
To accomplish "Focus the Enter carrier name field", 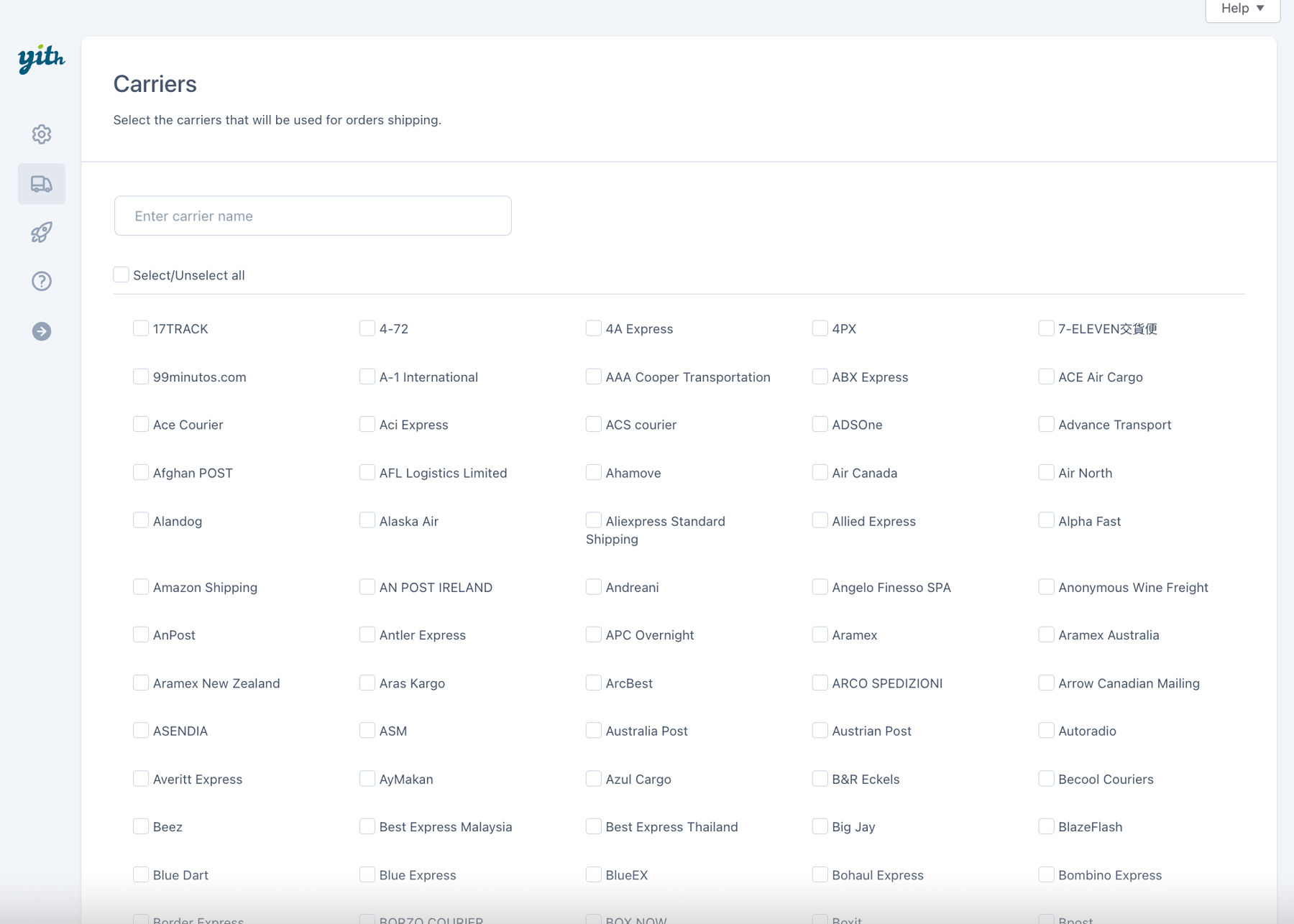I will (313, 216).
